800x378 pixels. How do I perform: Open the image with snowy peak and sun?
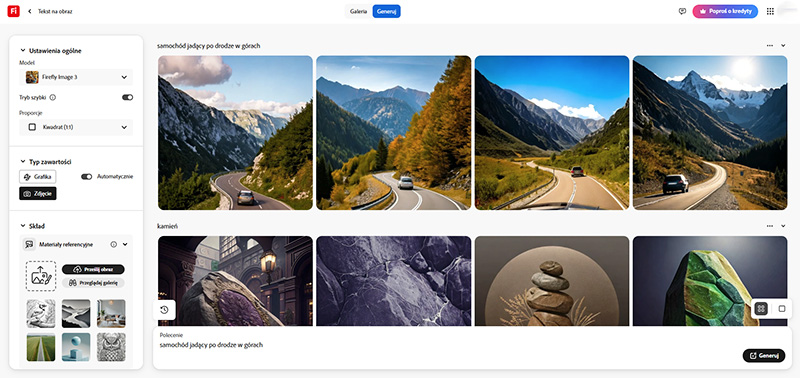coord(710,133)
